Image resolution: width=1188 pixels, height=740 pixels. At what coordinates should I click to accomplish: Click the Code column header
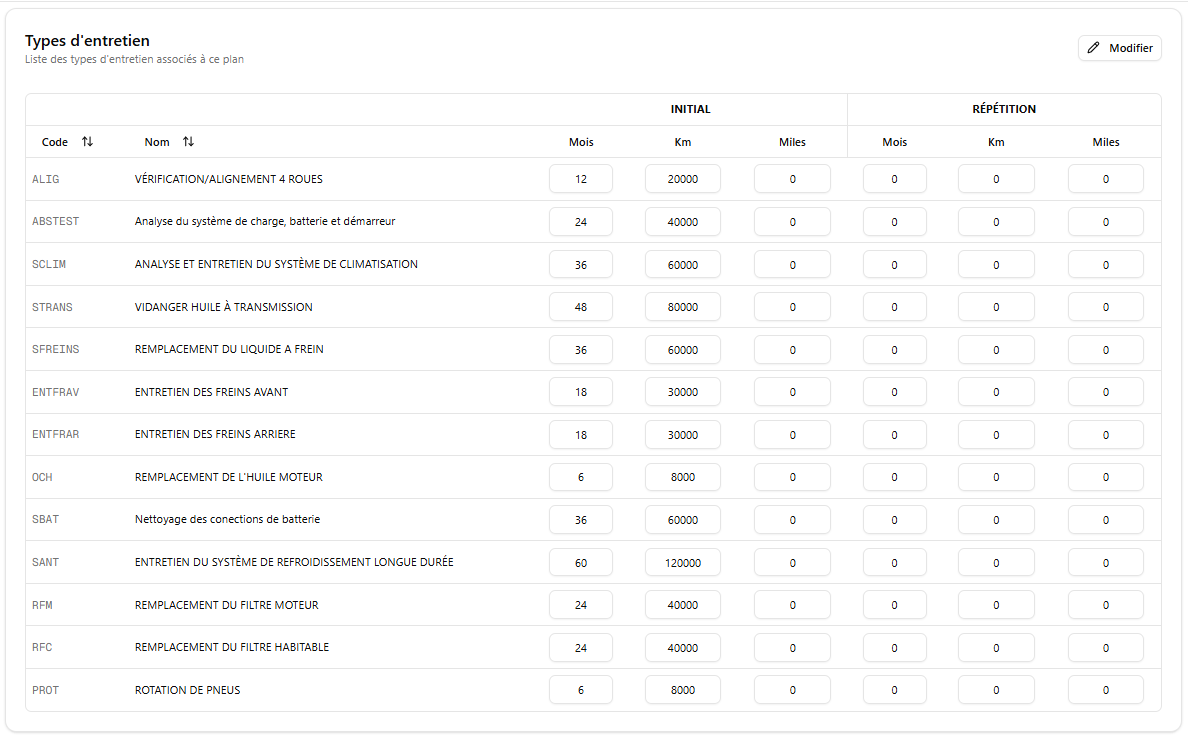[55, 142]
